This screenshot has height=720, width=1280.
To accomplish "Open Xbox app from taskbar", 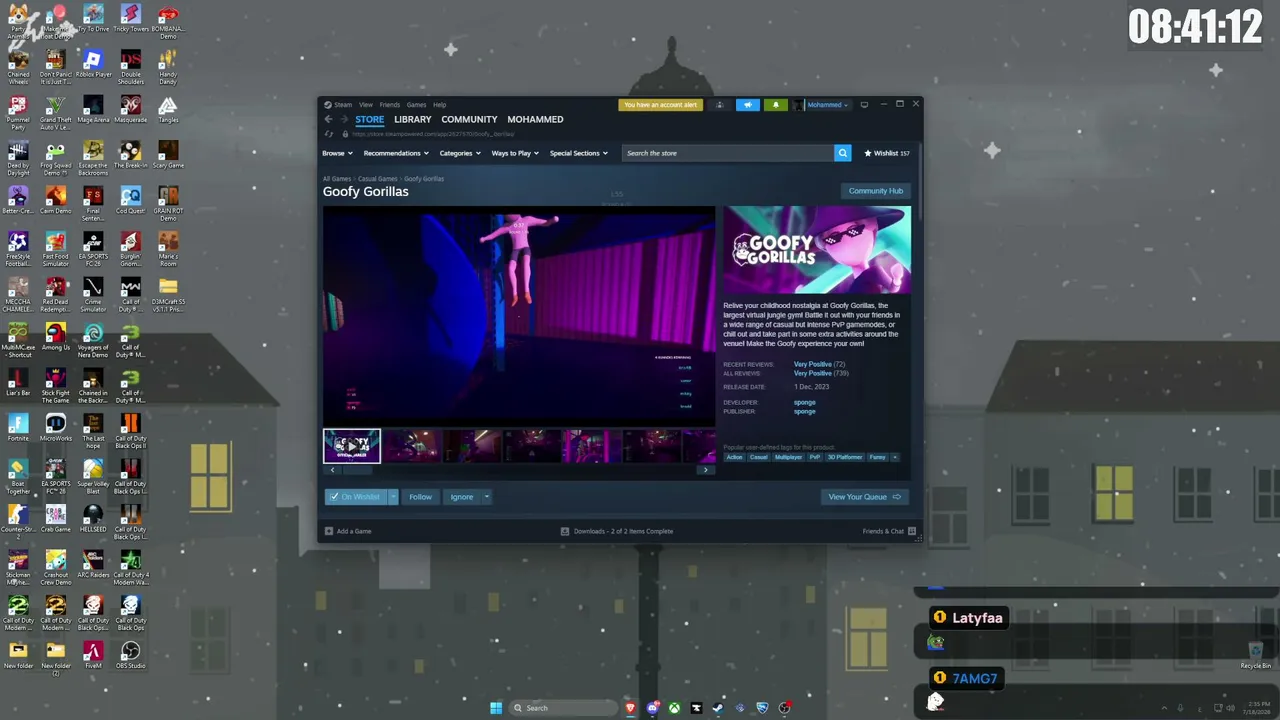I will [x=674, y=708].
